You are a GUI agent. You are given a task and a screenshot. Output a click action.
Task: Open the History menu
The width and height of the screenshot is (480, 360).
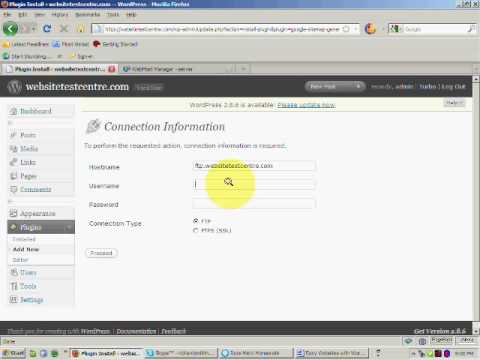tap(60, 15)
